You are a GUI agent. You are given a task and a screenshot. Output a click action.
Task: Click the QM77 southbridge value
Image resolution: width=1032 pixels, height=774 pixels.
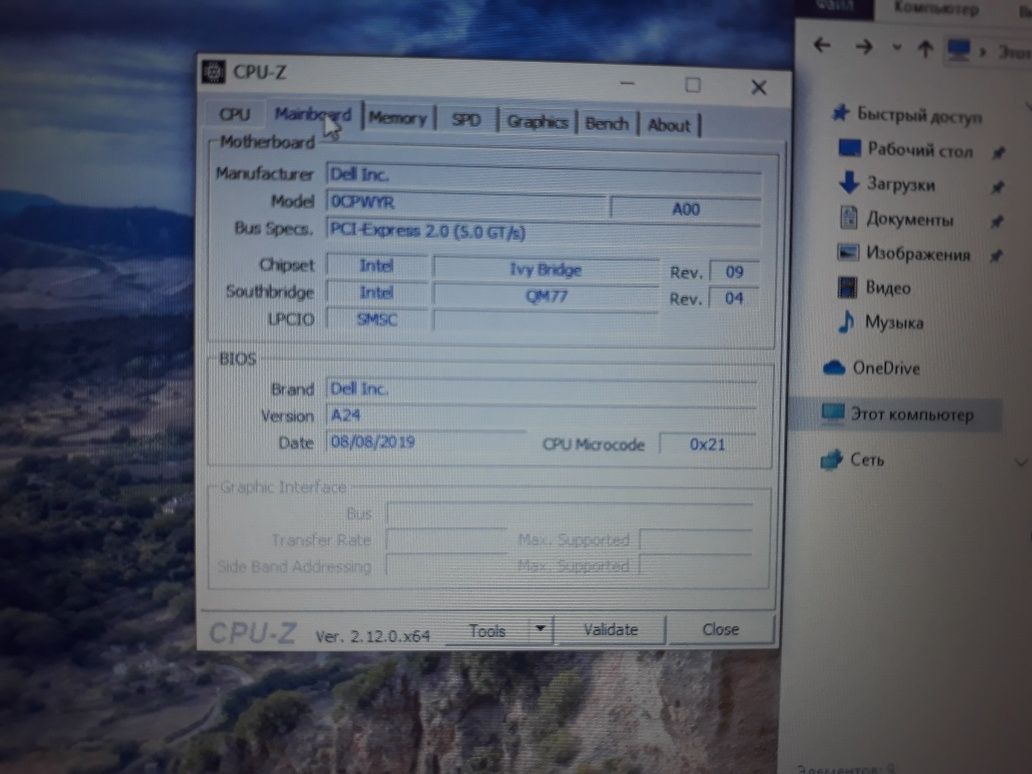point(546,296)
